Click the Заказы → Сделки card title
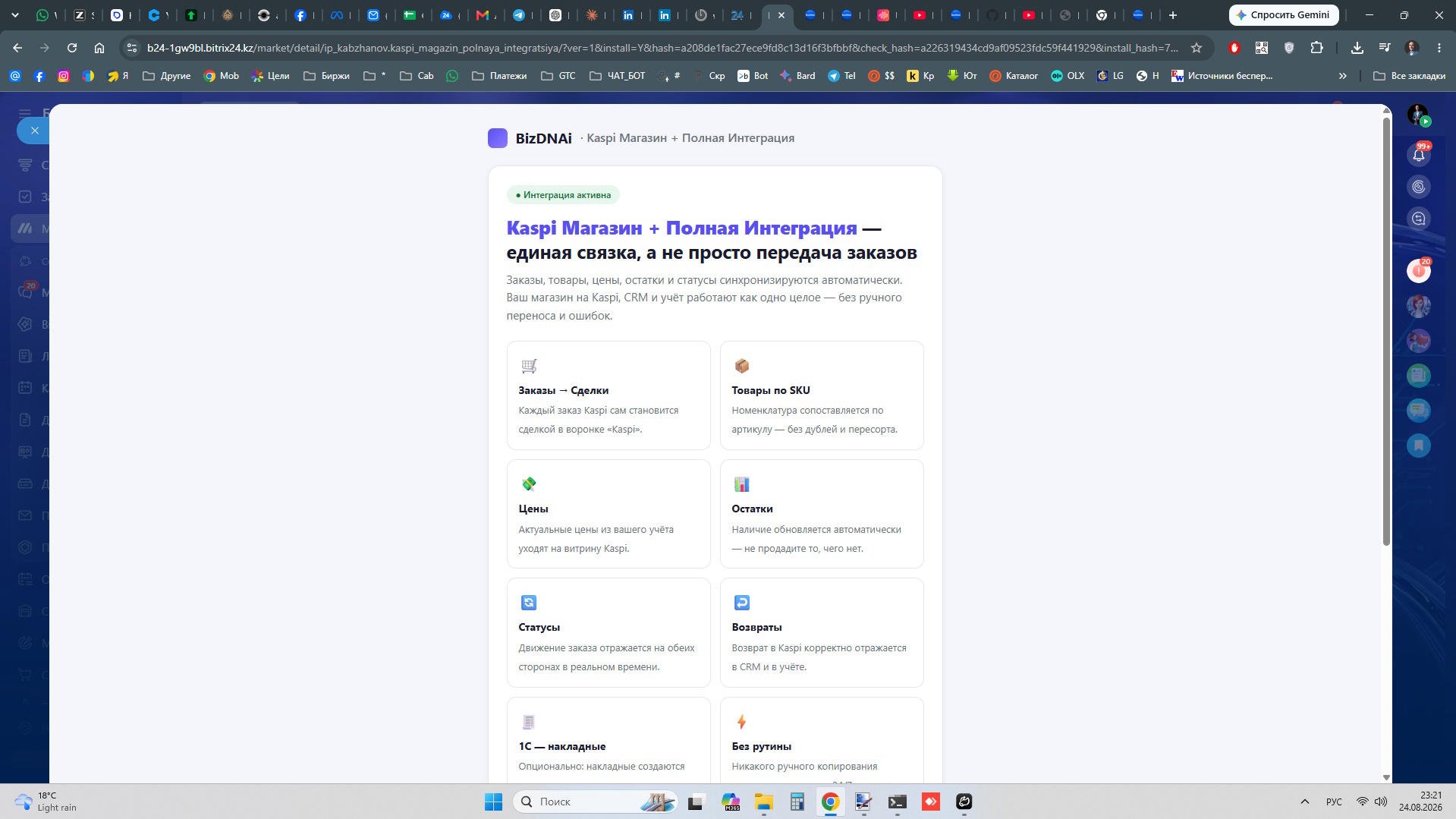Viewport: 1456px width, 819px height. coord(564,390)
